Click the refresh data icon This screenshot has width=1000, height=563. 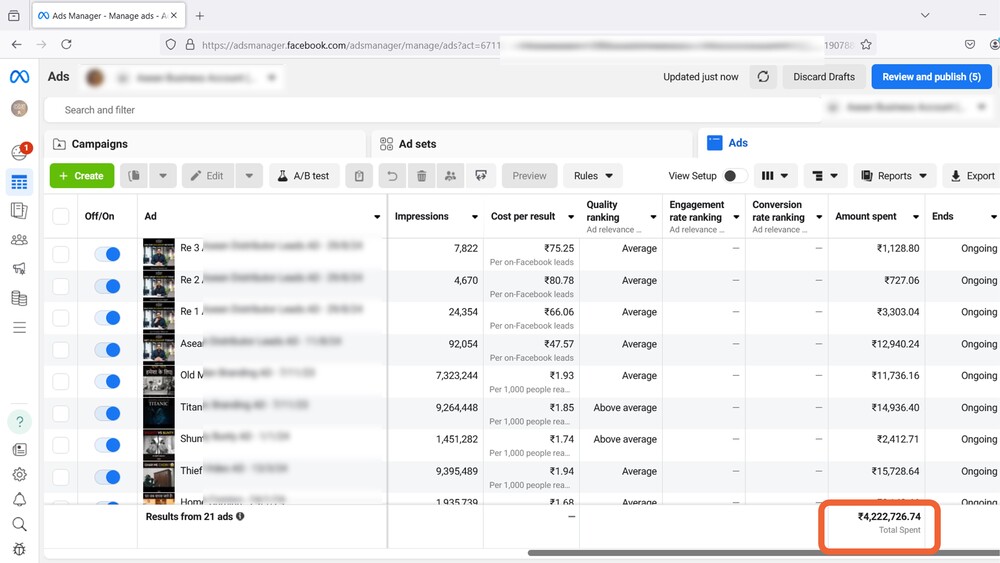click(x=763, y=77)
